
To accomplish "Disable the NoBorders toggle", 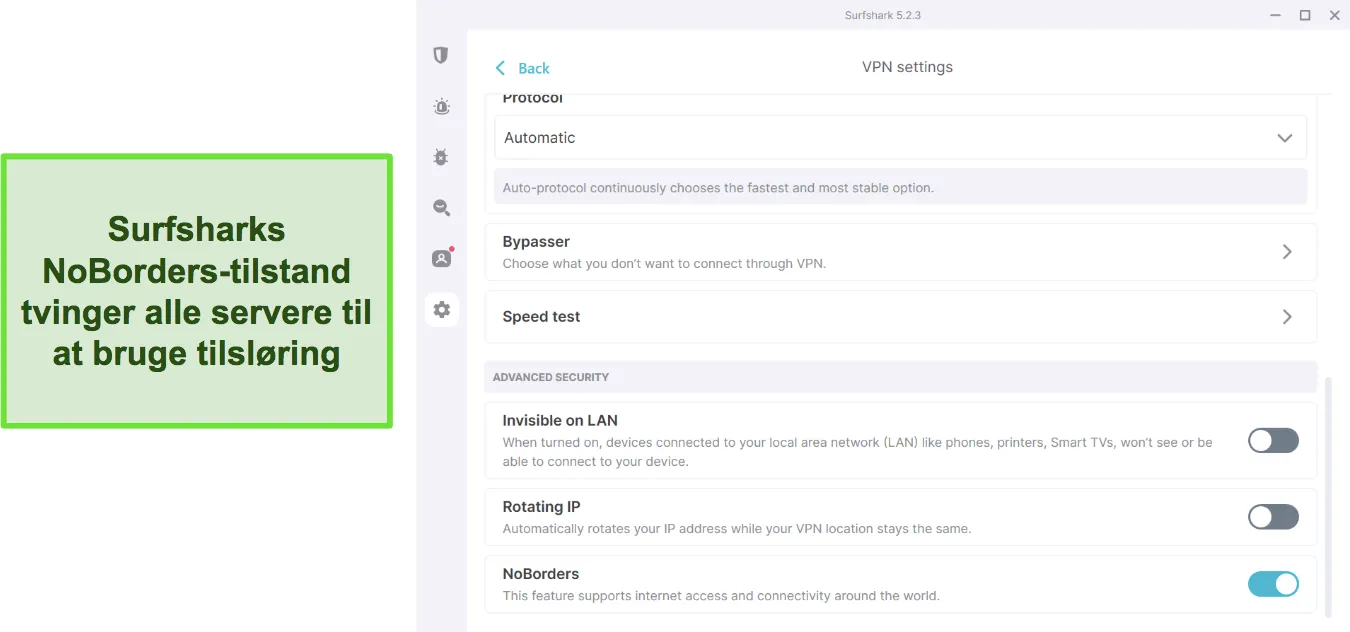I will (x=1273, y=584).
